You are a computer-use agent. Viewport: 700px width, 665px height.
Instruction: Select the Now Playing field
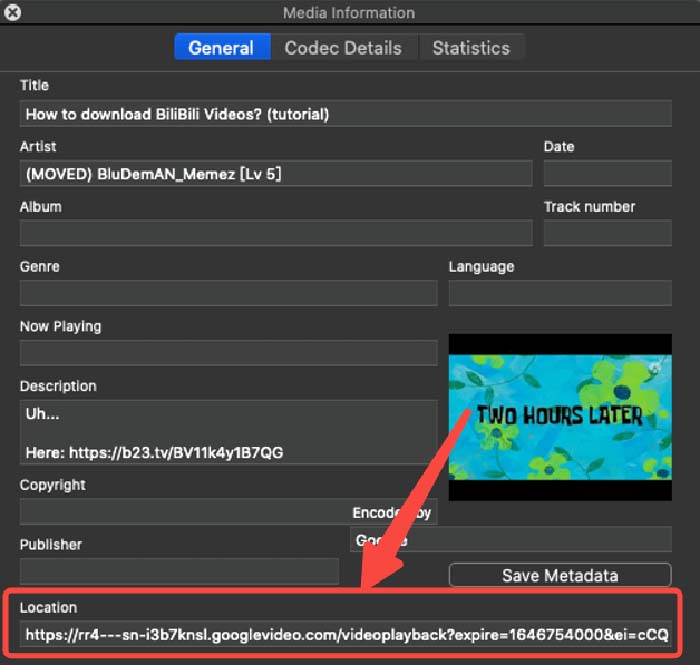click(228, 353)
